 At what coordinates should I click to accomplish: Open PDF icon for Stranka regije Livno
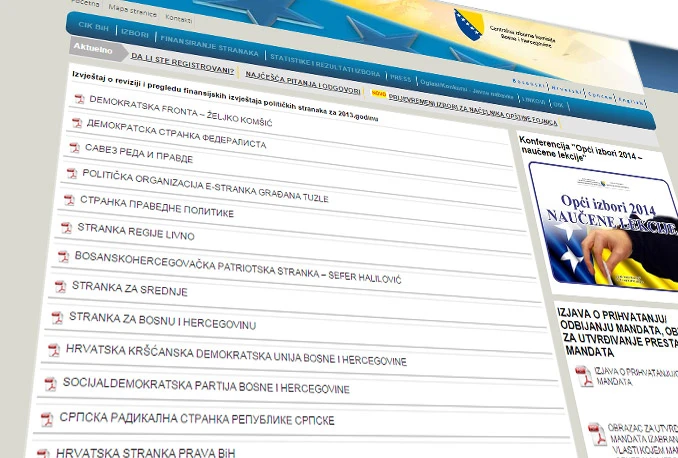tap(66, 227)
